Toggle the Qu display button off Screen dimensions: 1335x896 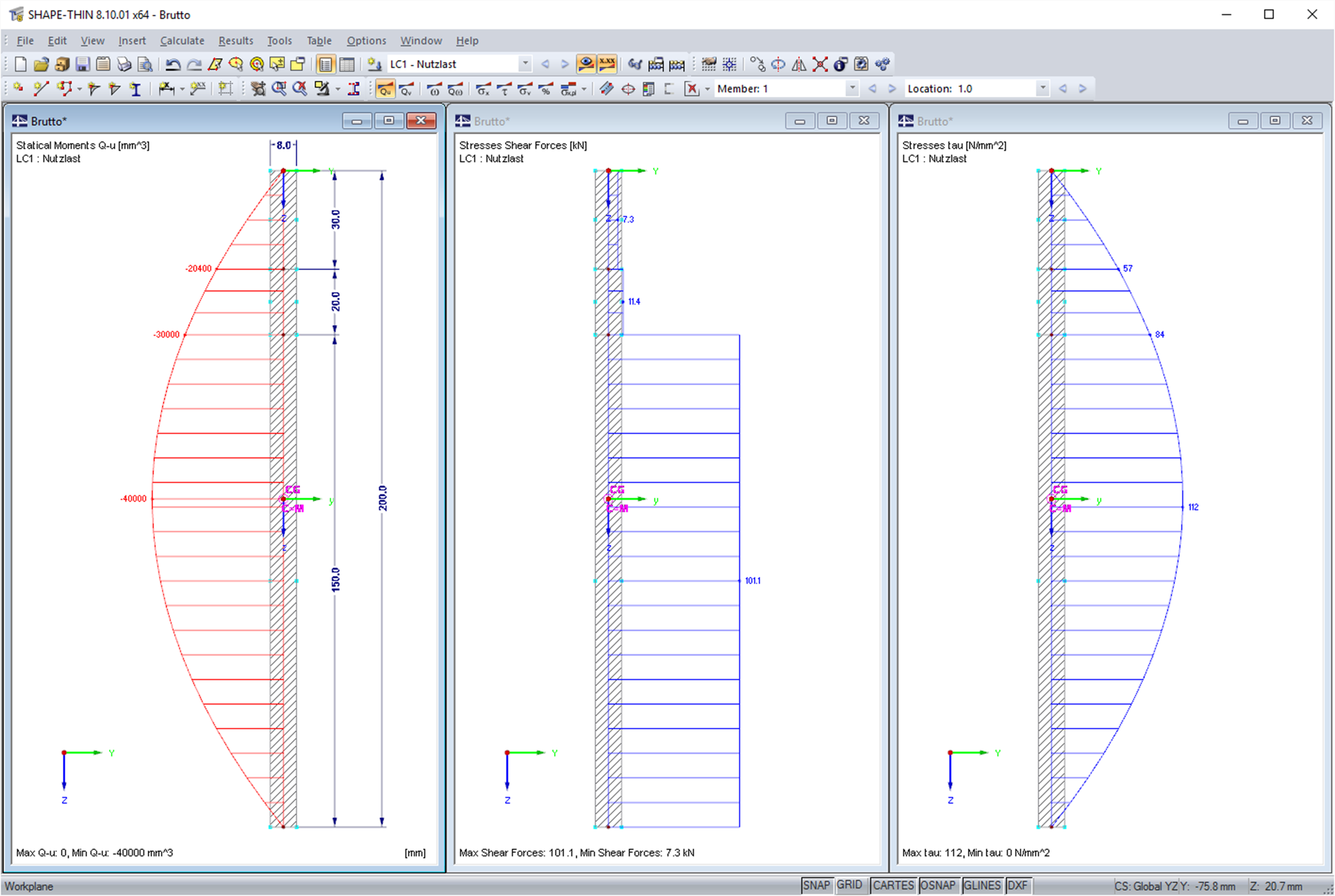click(x=386, y=89)
